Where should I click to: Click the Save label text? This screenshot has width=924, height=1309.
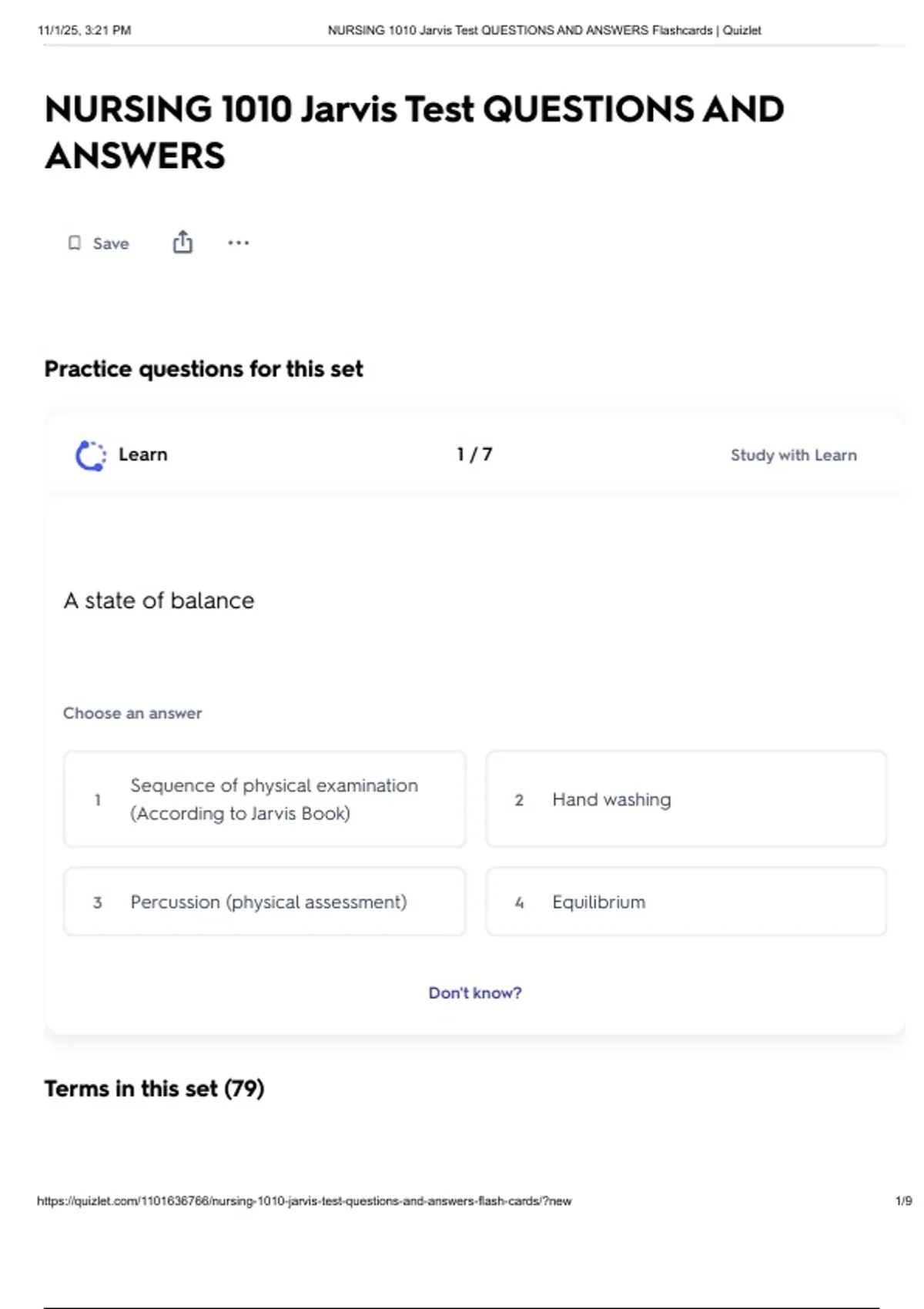pos(111,243)
